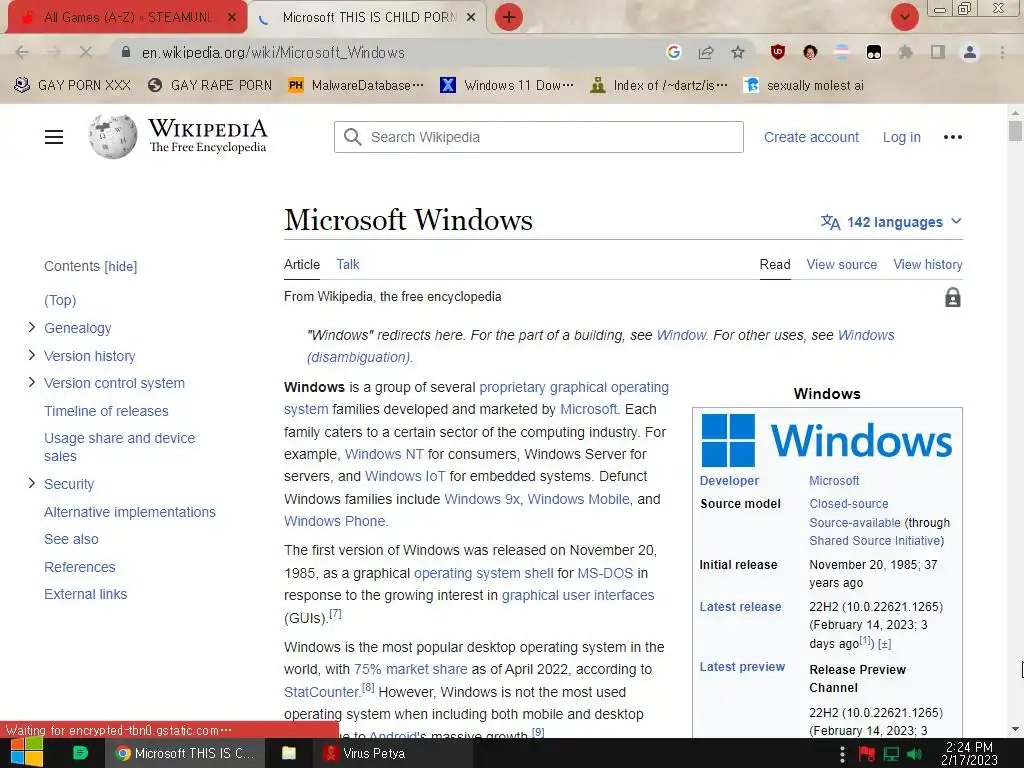Focus the Search Wikipedia input field
1024x768 pixels.
[x=538, y=137]
